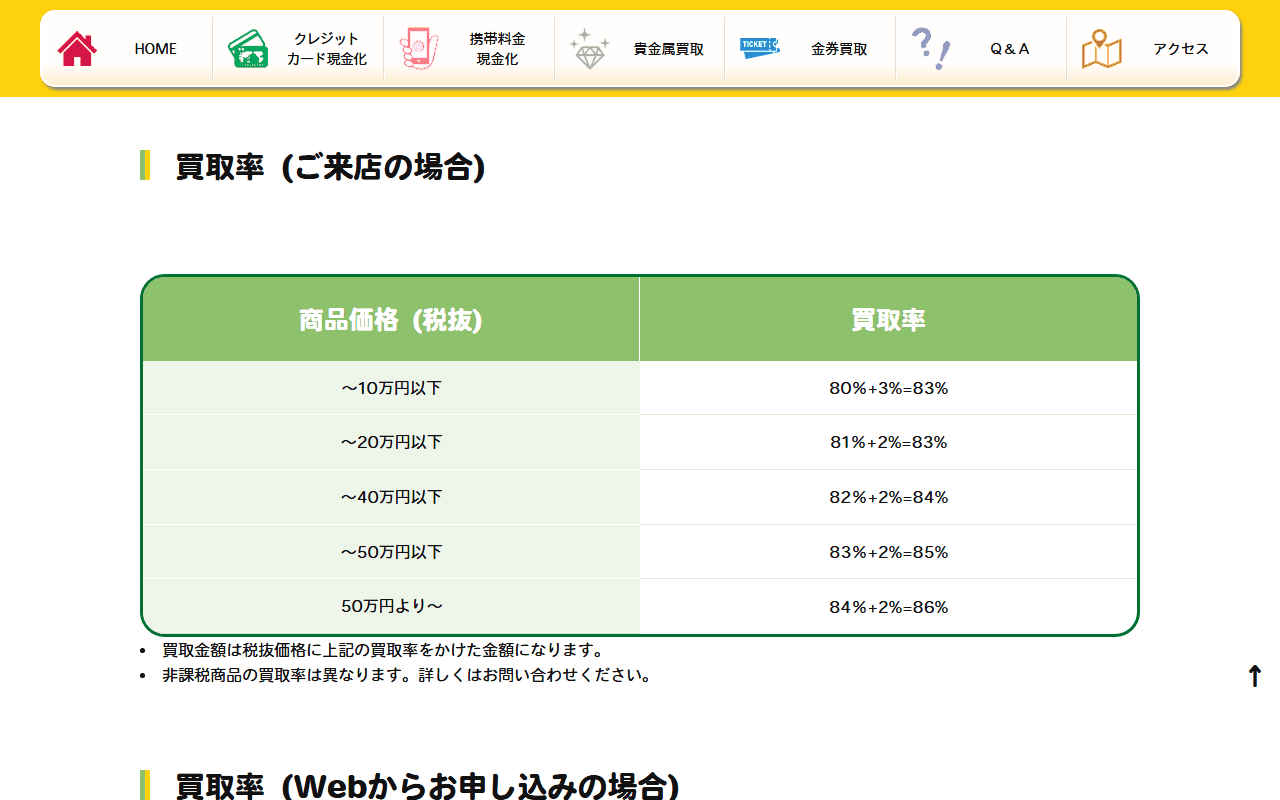The image size is (1280, 800).
Task: Click table header 買取率
Action: pos(888,320)
